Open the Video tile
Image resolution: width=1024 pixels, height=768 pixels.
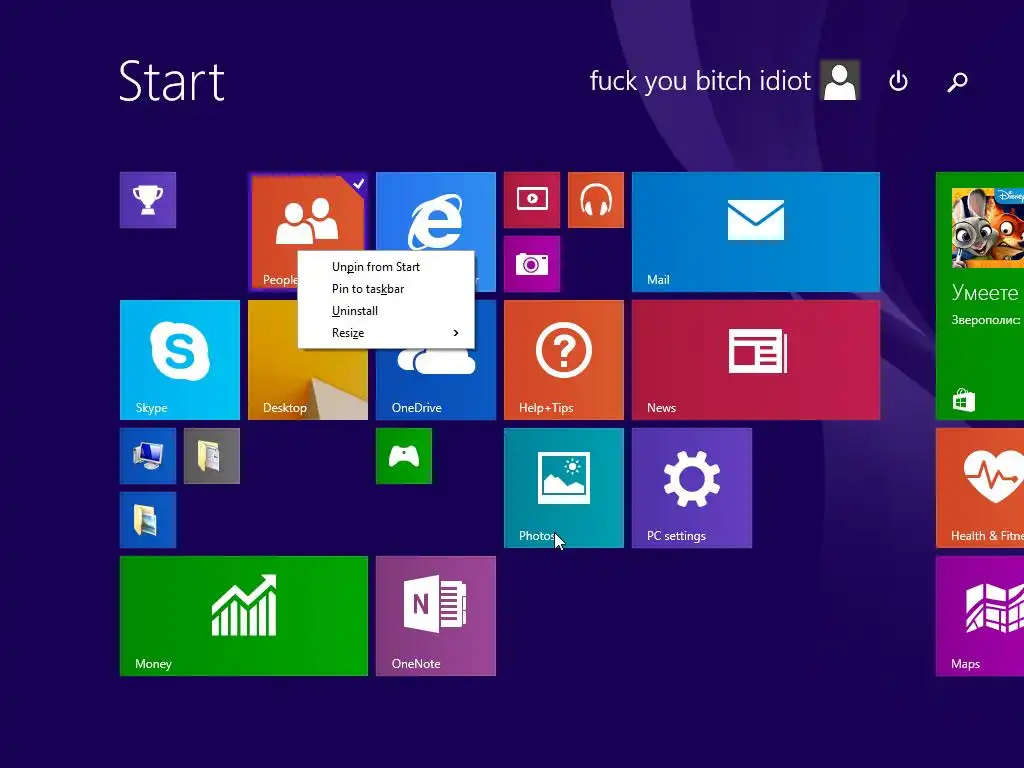click(532, 200)
